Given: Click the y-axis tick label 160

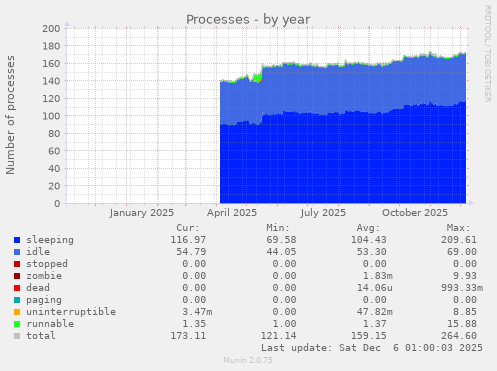Looking at the screenshot, I should tap(51, 64).
